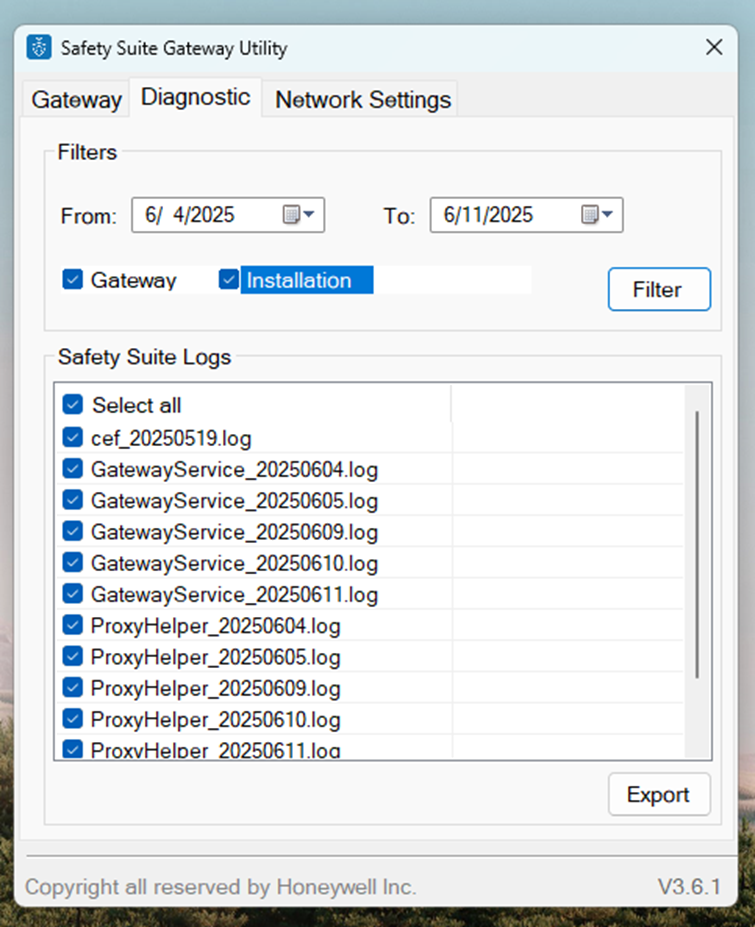Close the Safety Suite Gateway Utility window
Screen dimensions: 755x927
(714, 47)
